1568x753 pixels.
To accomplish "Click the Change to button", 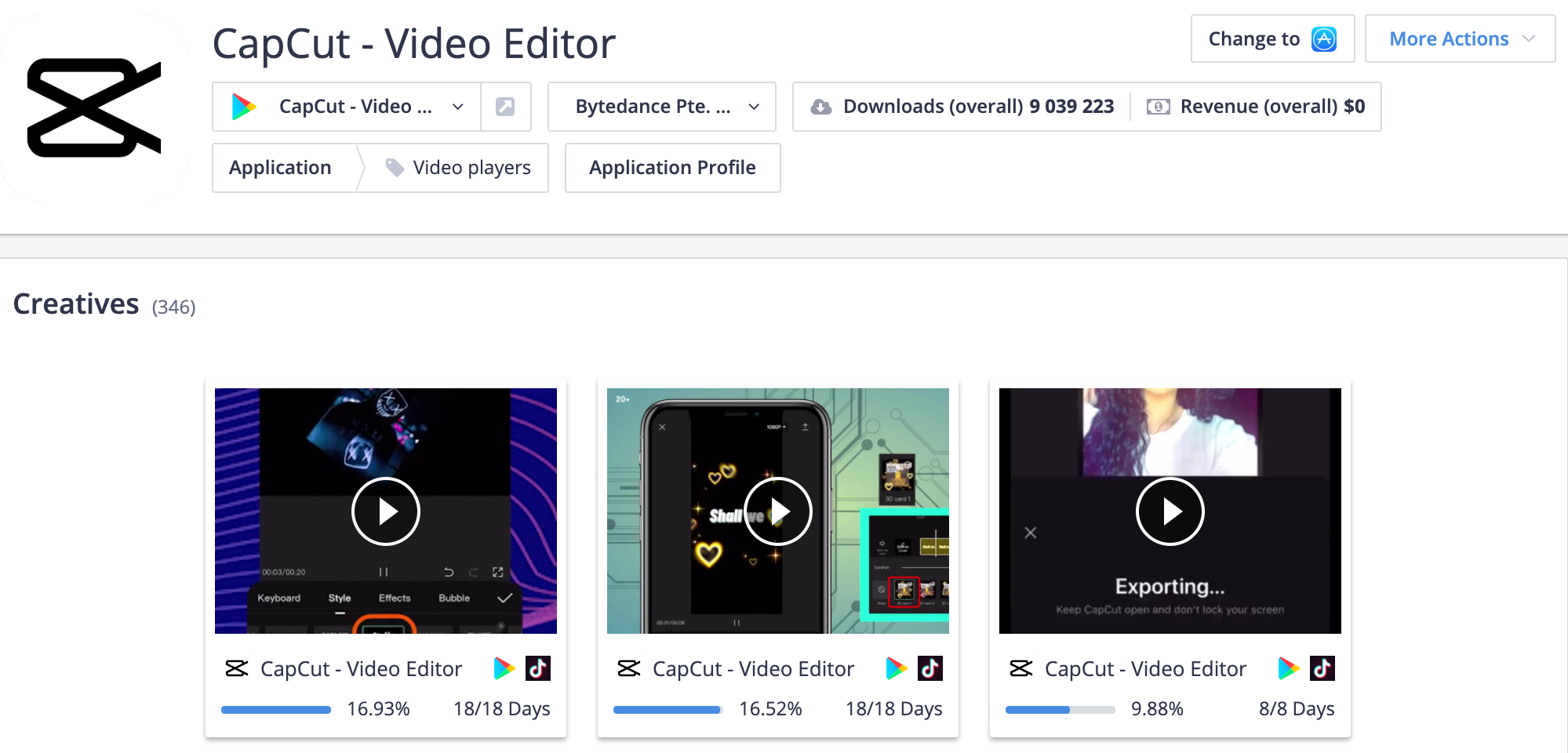I will point(1272,38).
